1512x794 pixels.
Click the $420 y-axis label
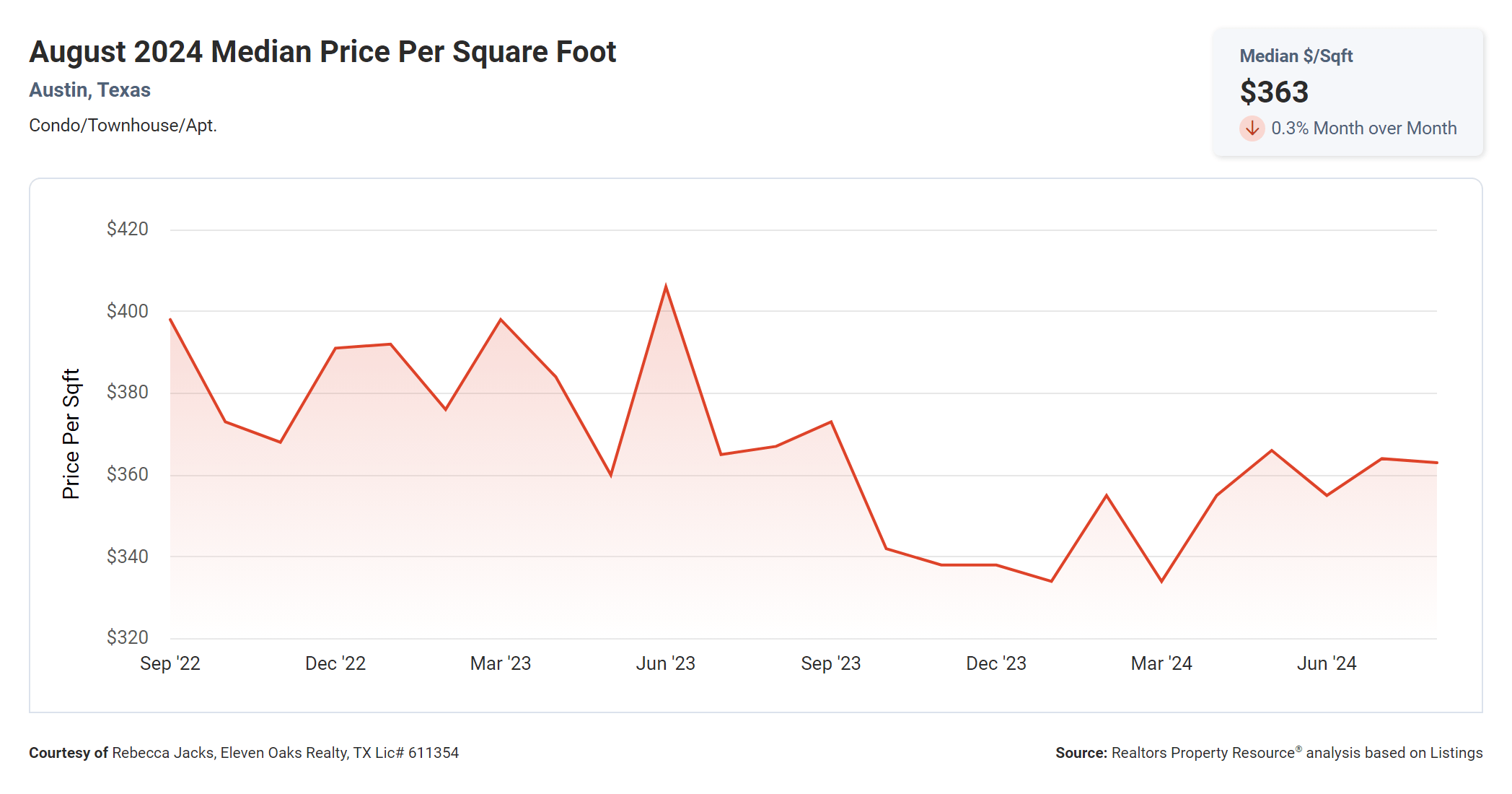[x=127, y=229]
